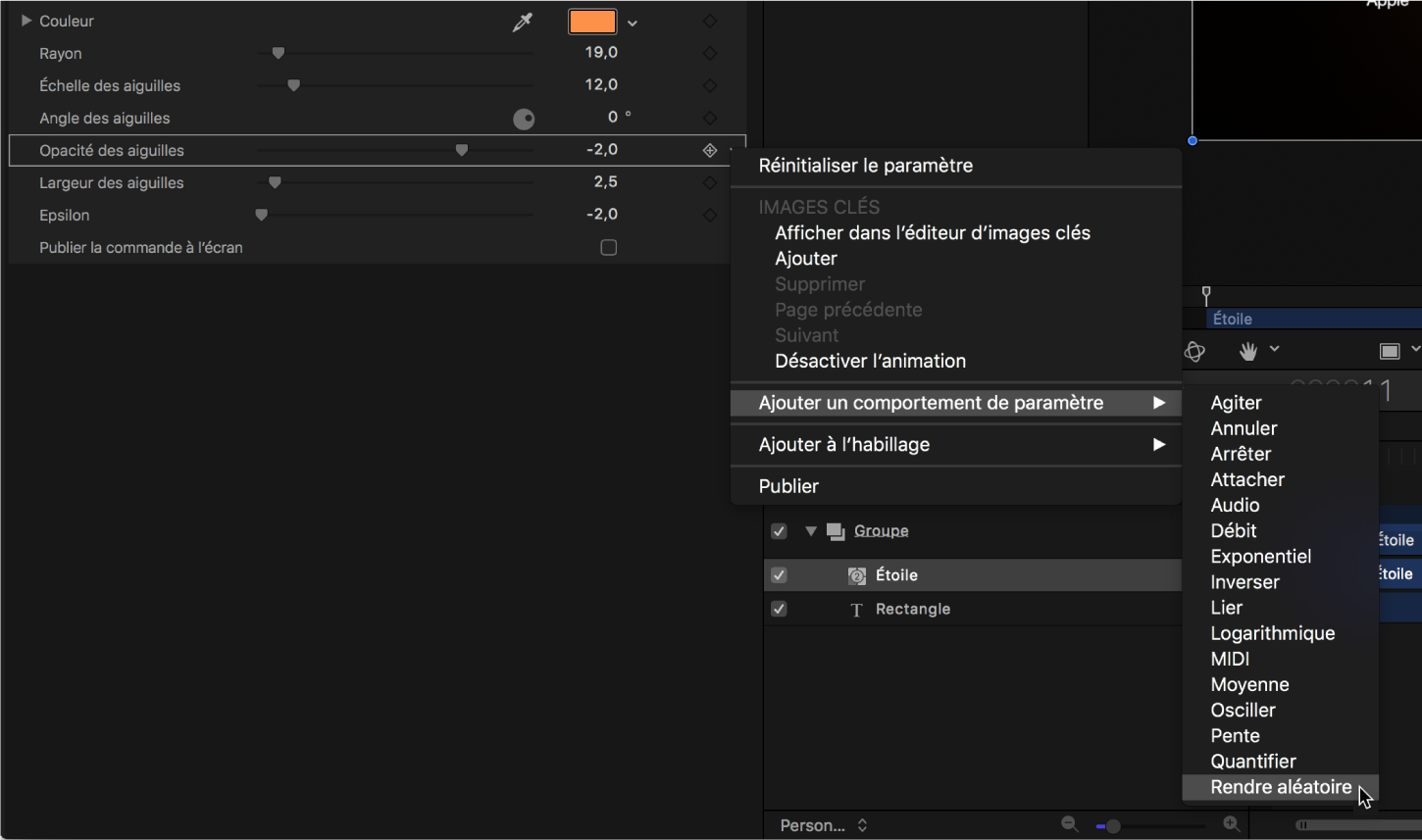Uncheck the Groupe layer checkbox
Image resolution: width=1422 pixels, height=840 pixels.
779,531
